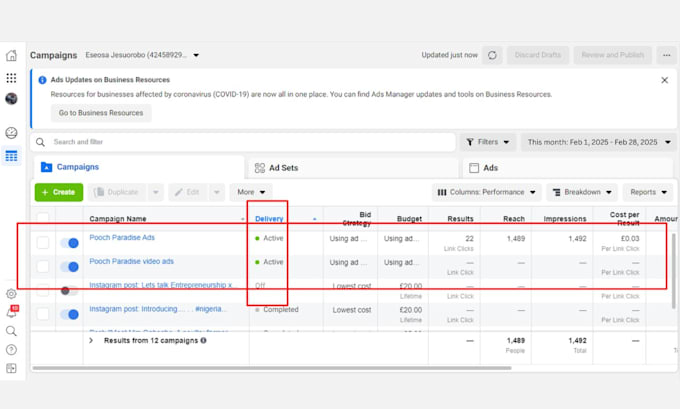Toggle off the Pooch Paradise video ads switch
The width and height of the screenshot is (680, 409).
tap(69, 266)
